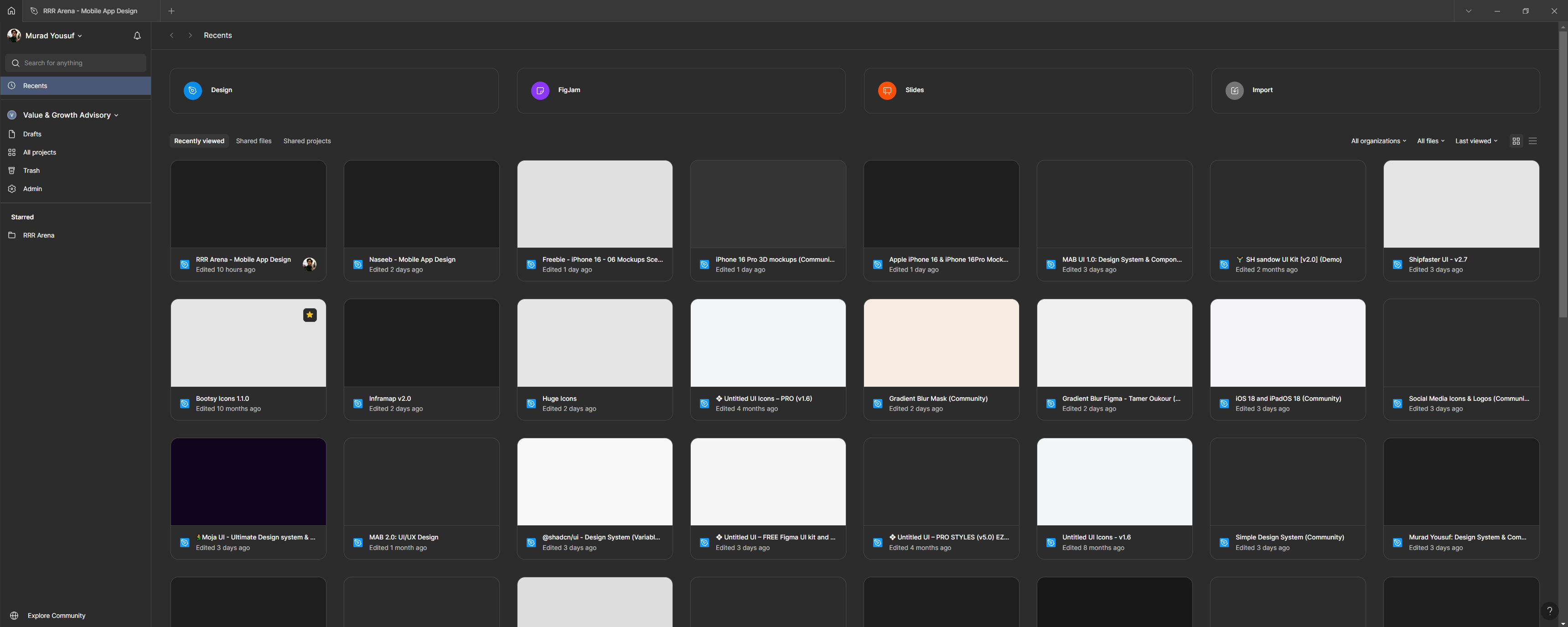The height and width of the screenshot is (627, 1568).
Task: Select the Recently viewed tab
Action: click(x=199, y=141)
